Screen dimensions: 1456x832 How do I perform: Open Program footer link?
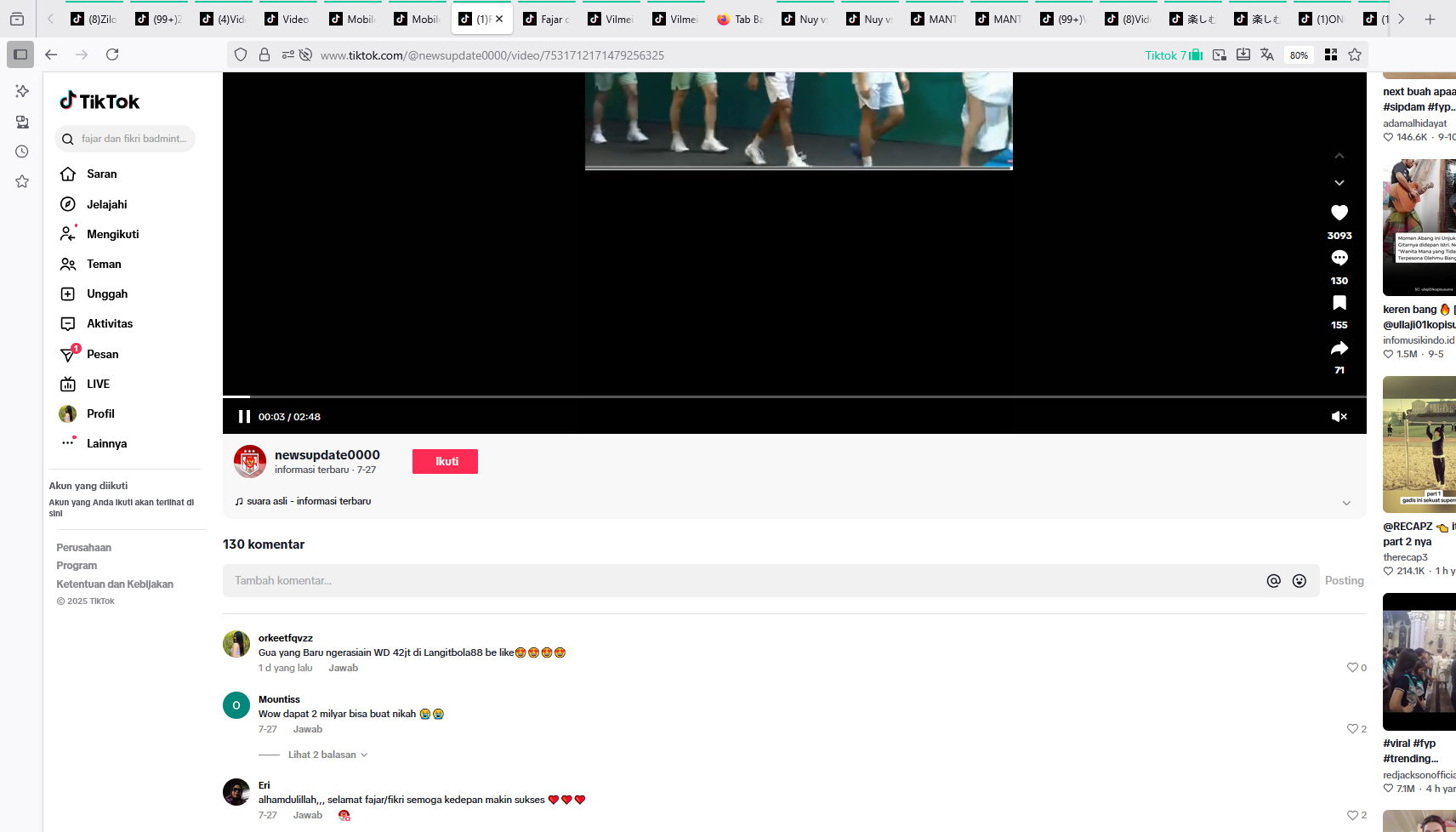pos(77,566)
